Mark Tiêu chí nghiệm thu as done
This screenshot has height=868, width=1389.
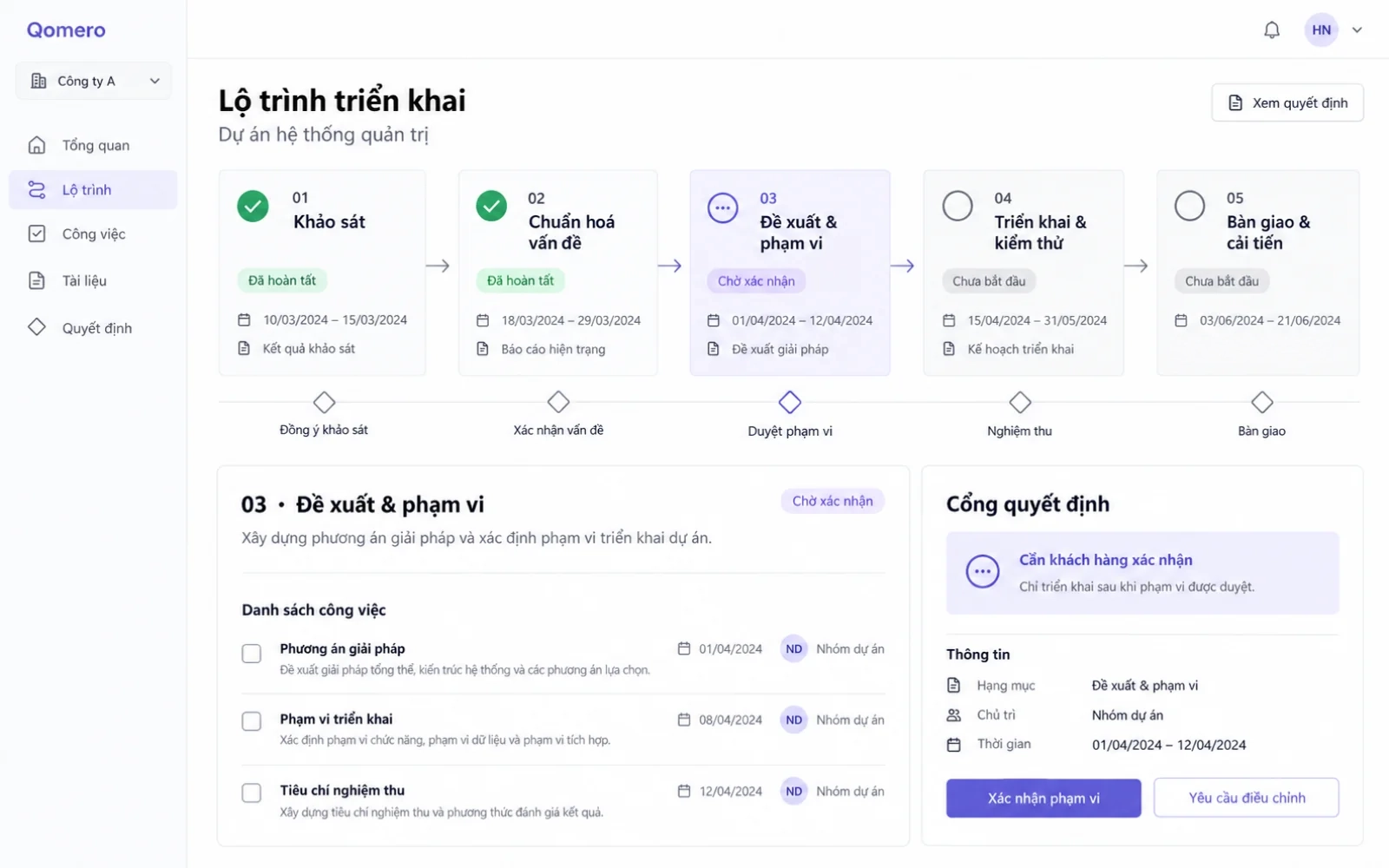[252, 792]
